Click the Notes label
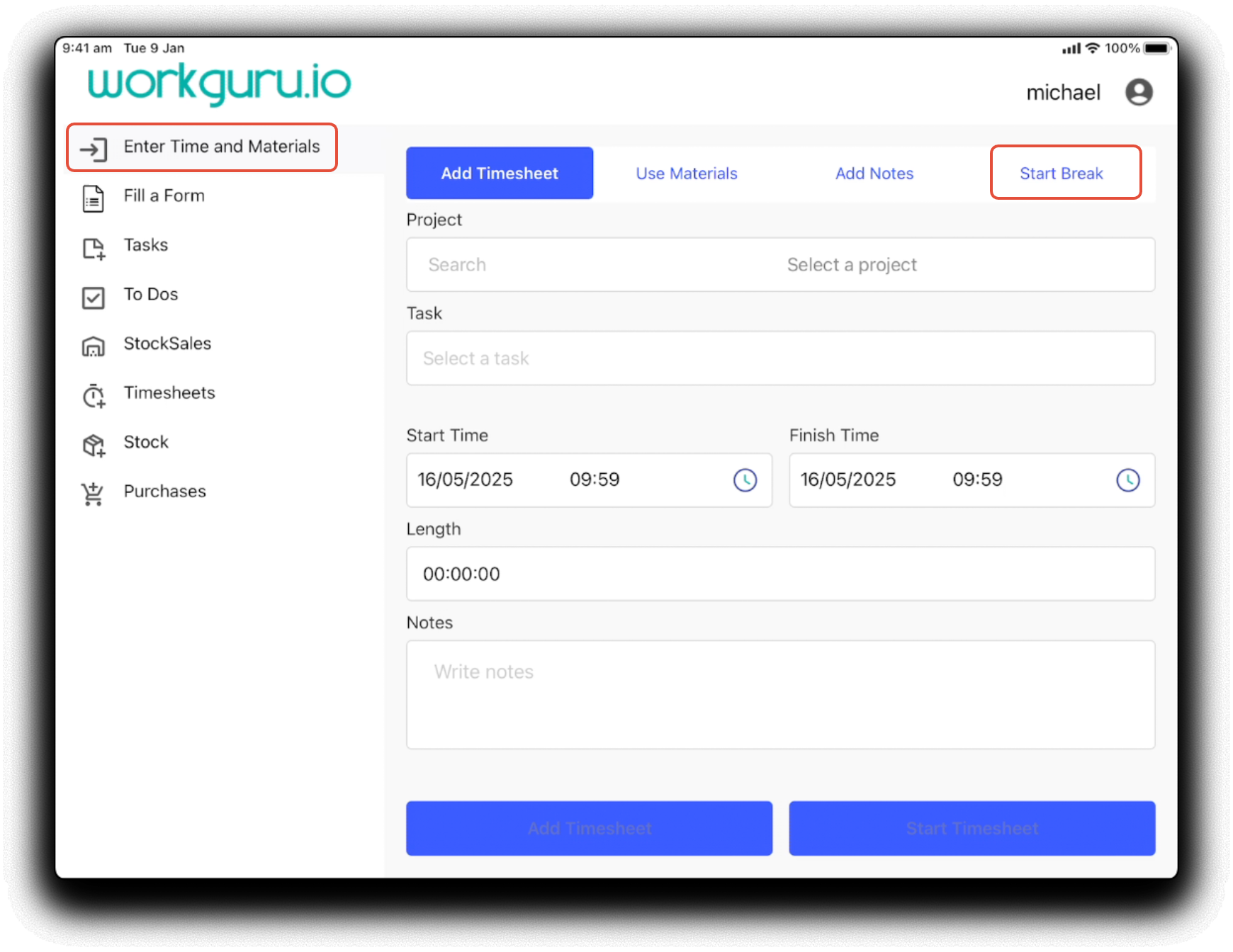Screen dimensions: 1233x952 (x=429, y=623)
